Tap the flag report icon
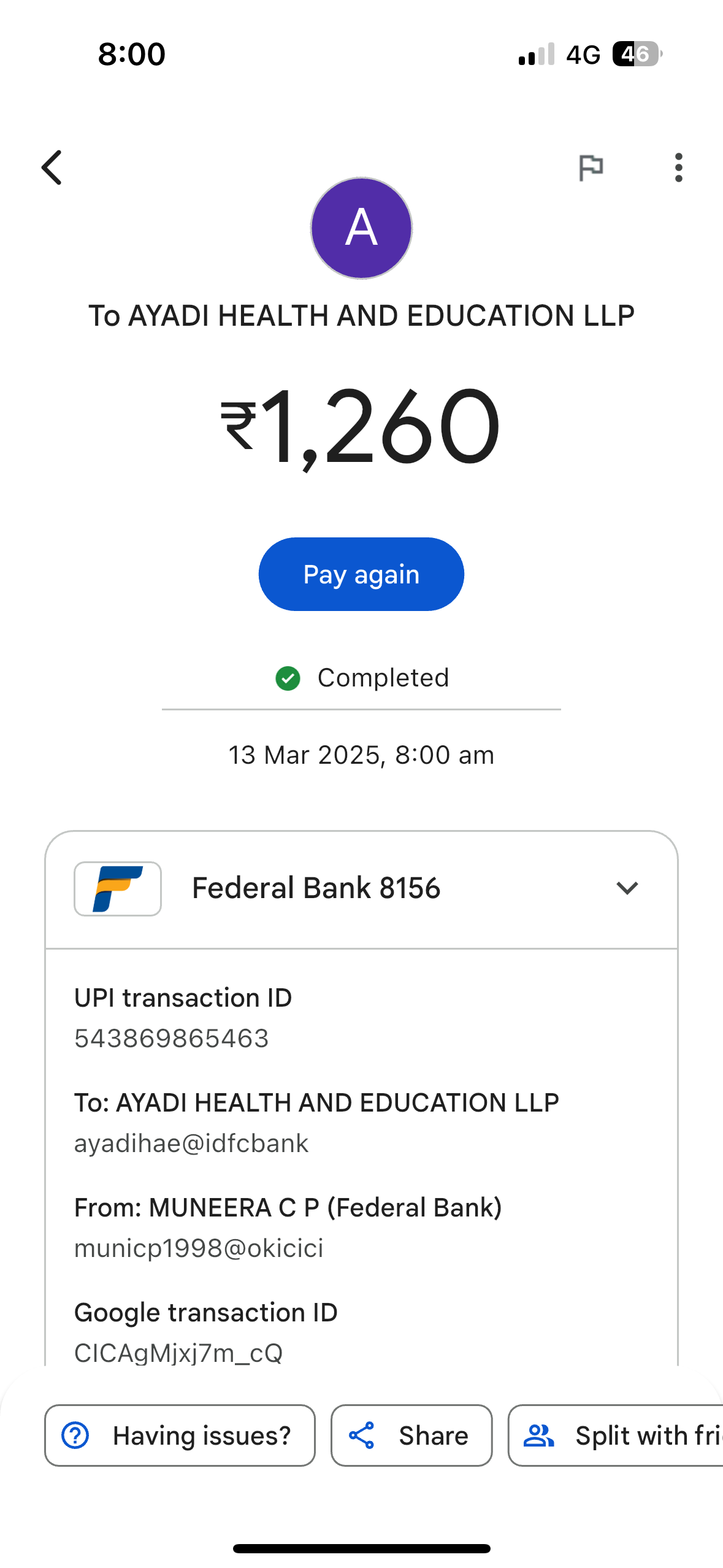 [591, 167]
